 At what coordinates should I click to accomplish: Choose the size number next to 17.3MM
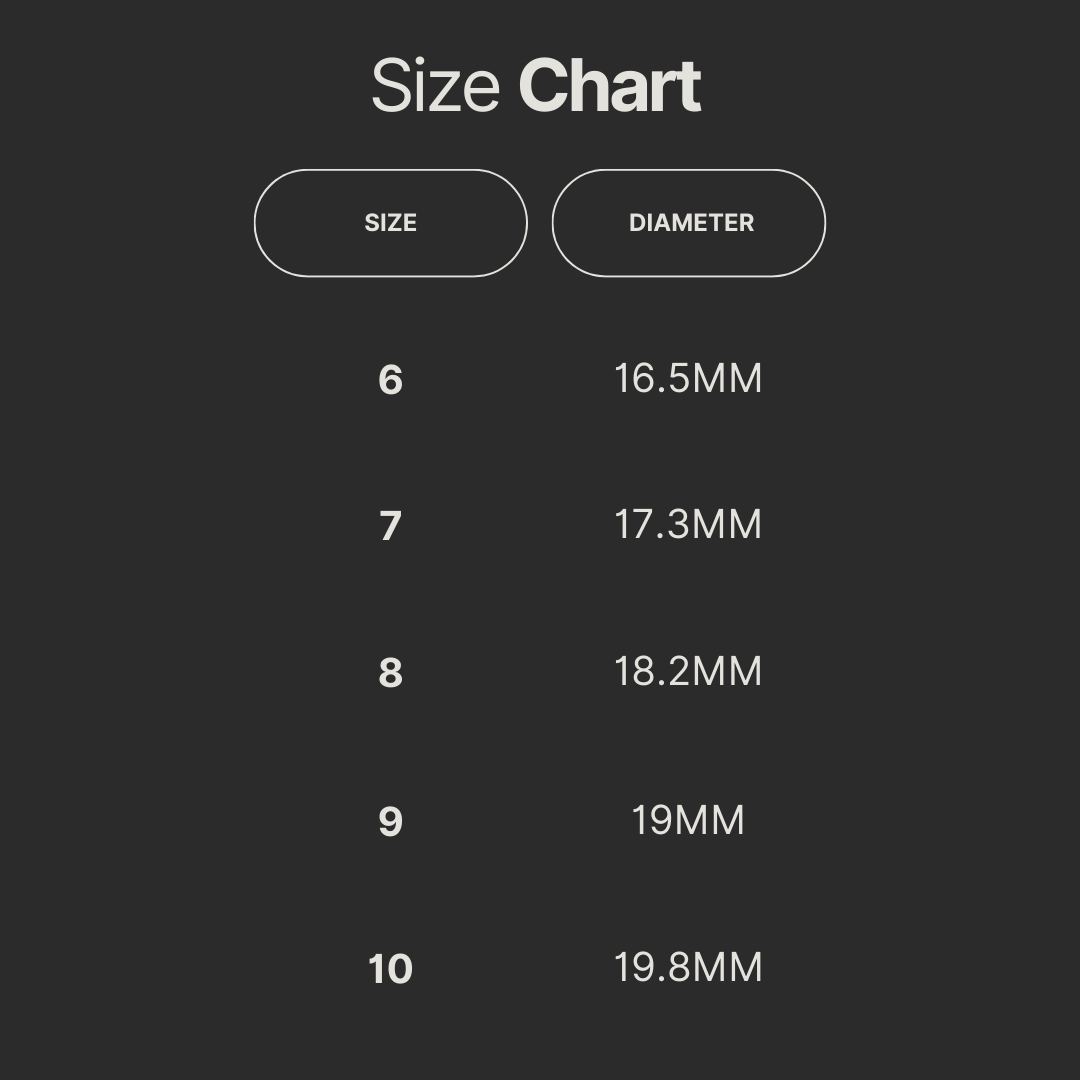click(x=390, y=526)
